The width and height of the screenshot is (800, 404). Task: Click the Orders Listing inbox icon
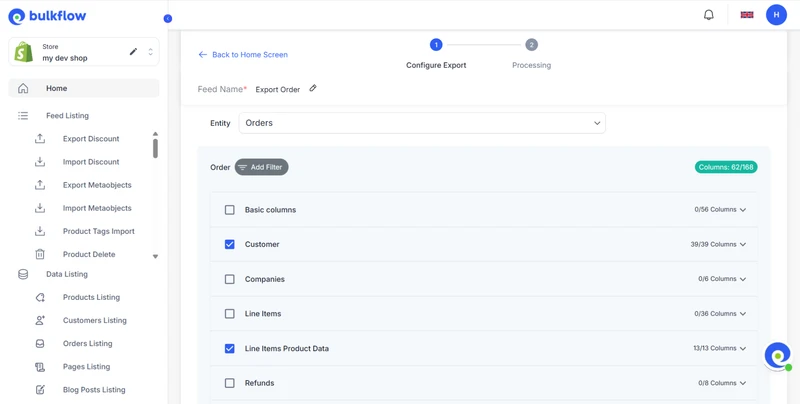pos(40,343)
